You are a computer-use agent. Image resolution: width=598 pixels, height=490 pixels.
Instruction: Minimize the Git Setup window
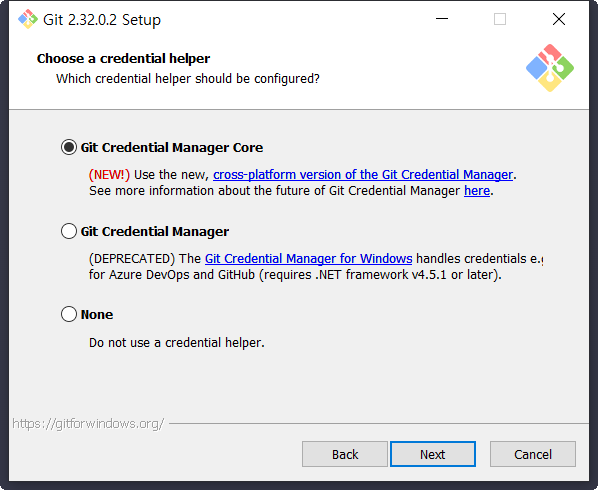(x=442, y=19)
